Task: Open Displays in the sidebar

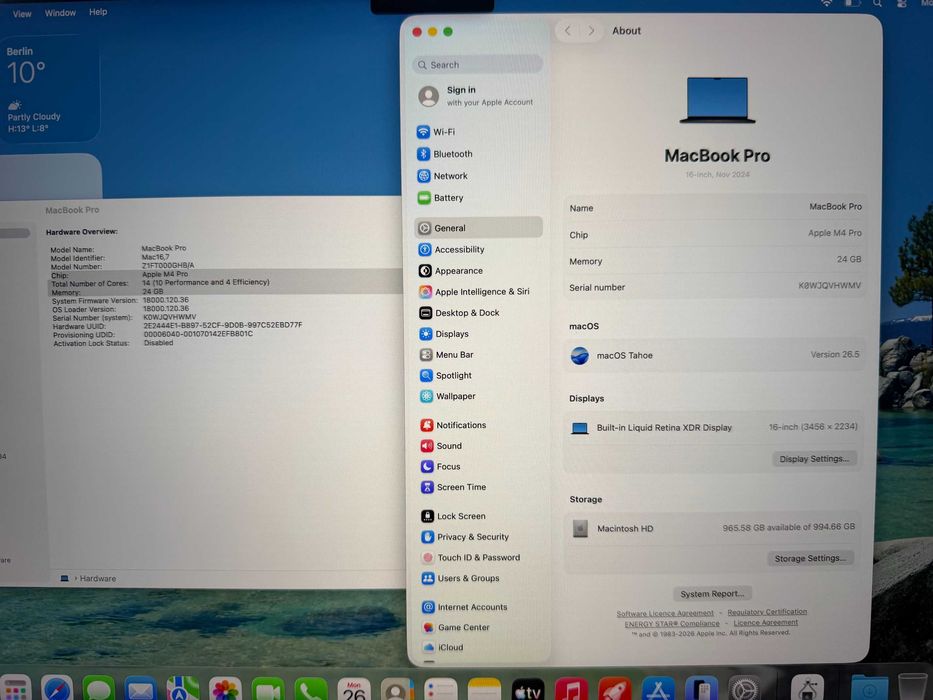Action: point(444,334)
